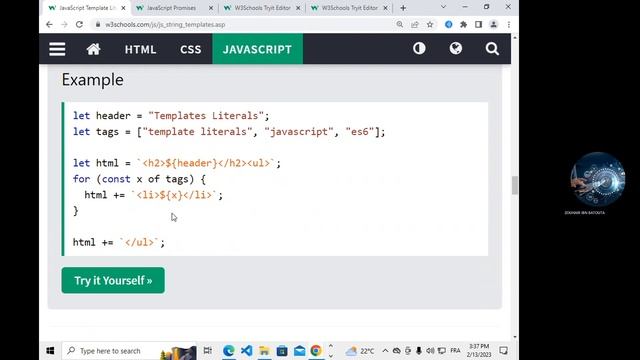
Task: Go forward in browser history
Action: (x=64, y=24)
